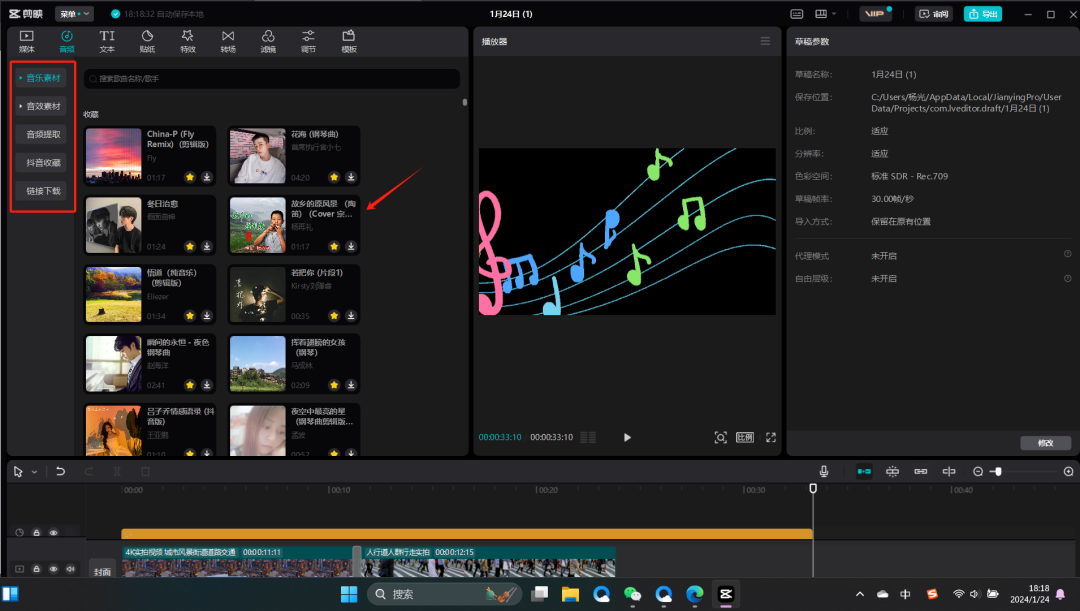The width and height of the screenshot is (1080, 611).
Task: Open the 转场 (Transitions) tab
Action: (x=228, y=41)
